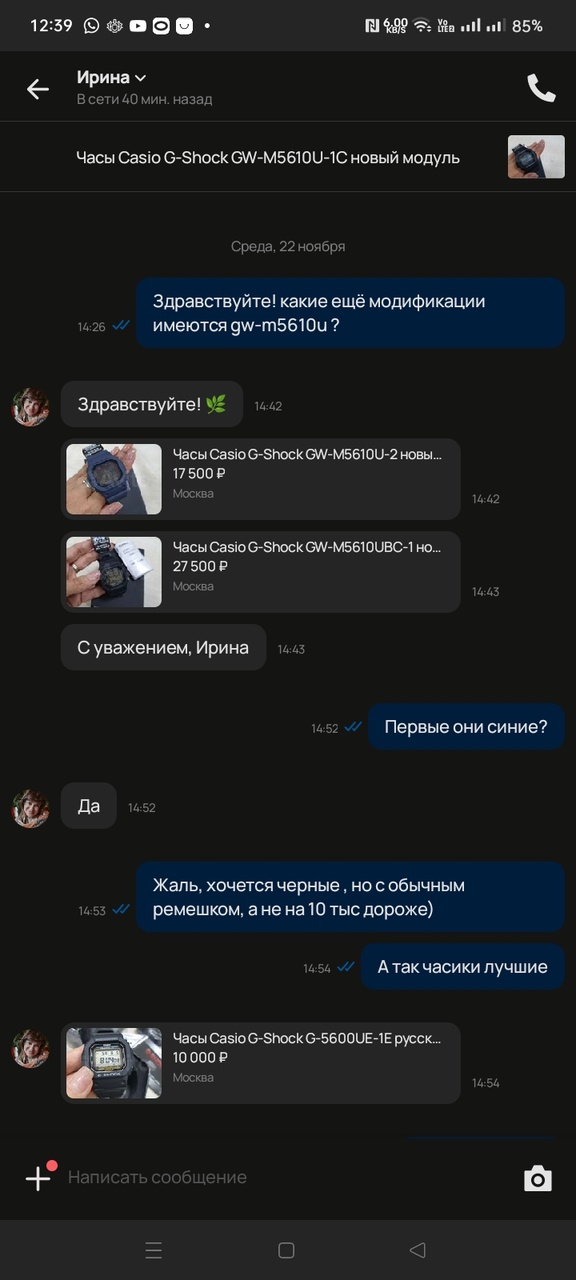This screenshot has width=576, height=1280.
Task: Open the camera icon to send photo
Action: click(x=538, y=1178)
